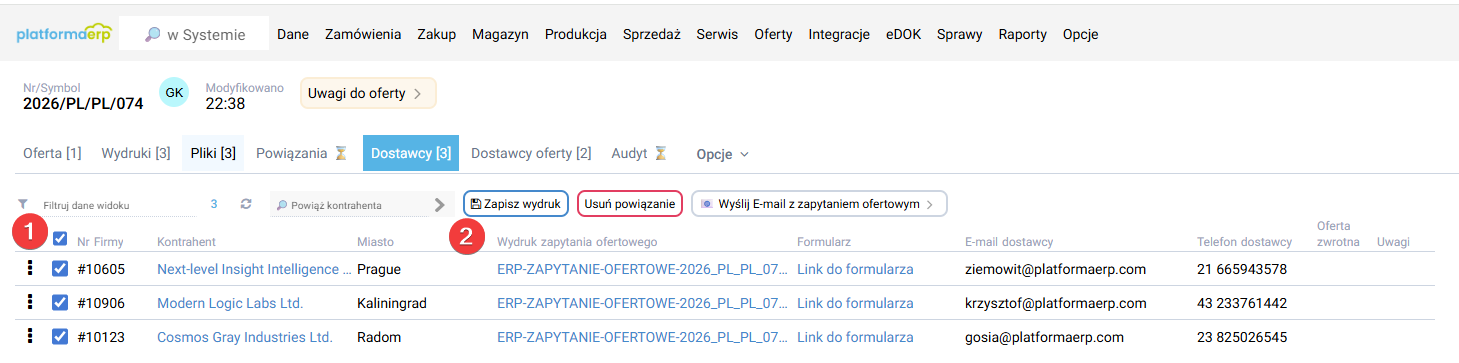Open the Sprawy menu
Viewport: 1459px width, 363px height.
[960, 34]
